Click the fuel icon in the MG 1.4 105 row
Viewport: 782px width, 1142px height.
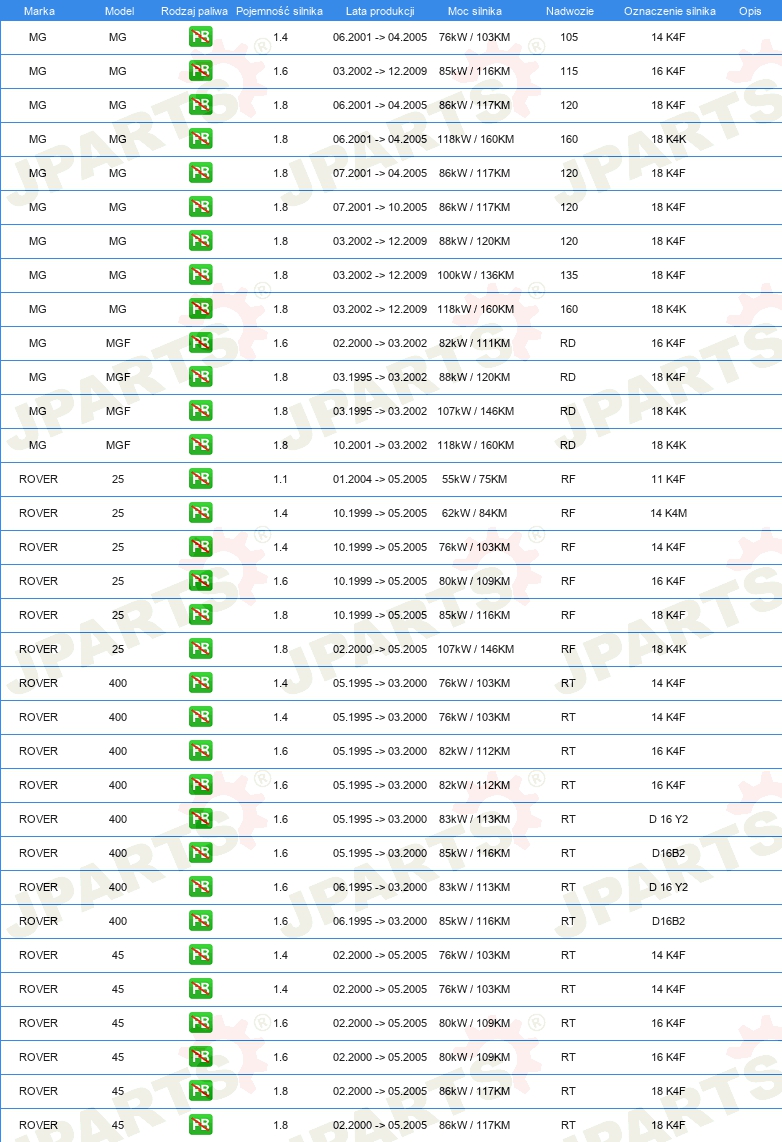pos(200,36)
